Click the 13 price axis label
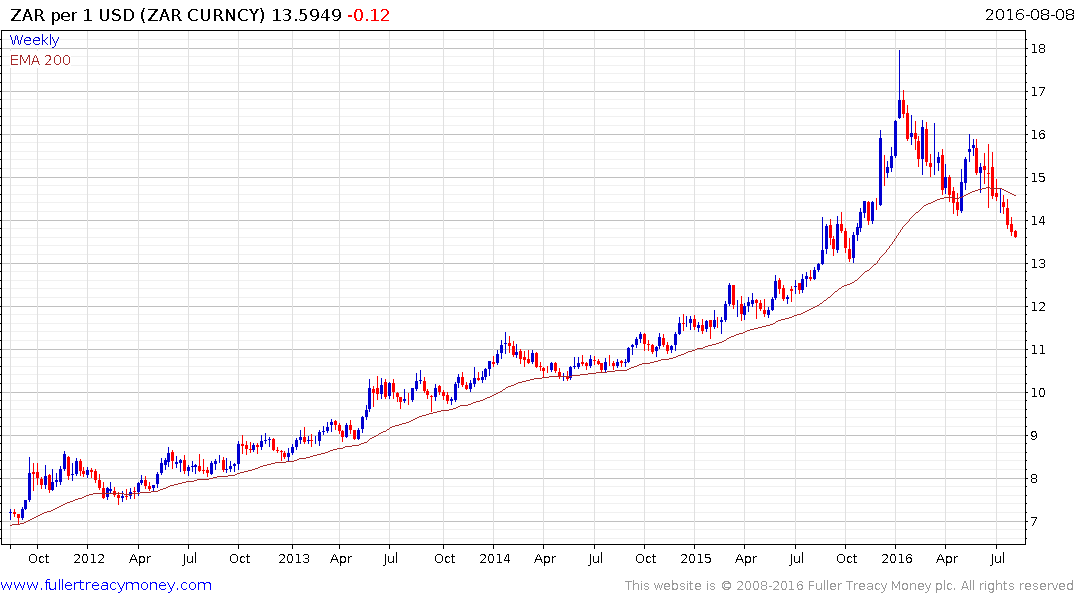The image size is (1075, 600). pyautogui.click(x=1037, y=264)
